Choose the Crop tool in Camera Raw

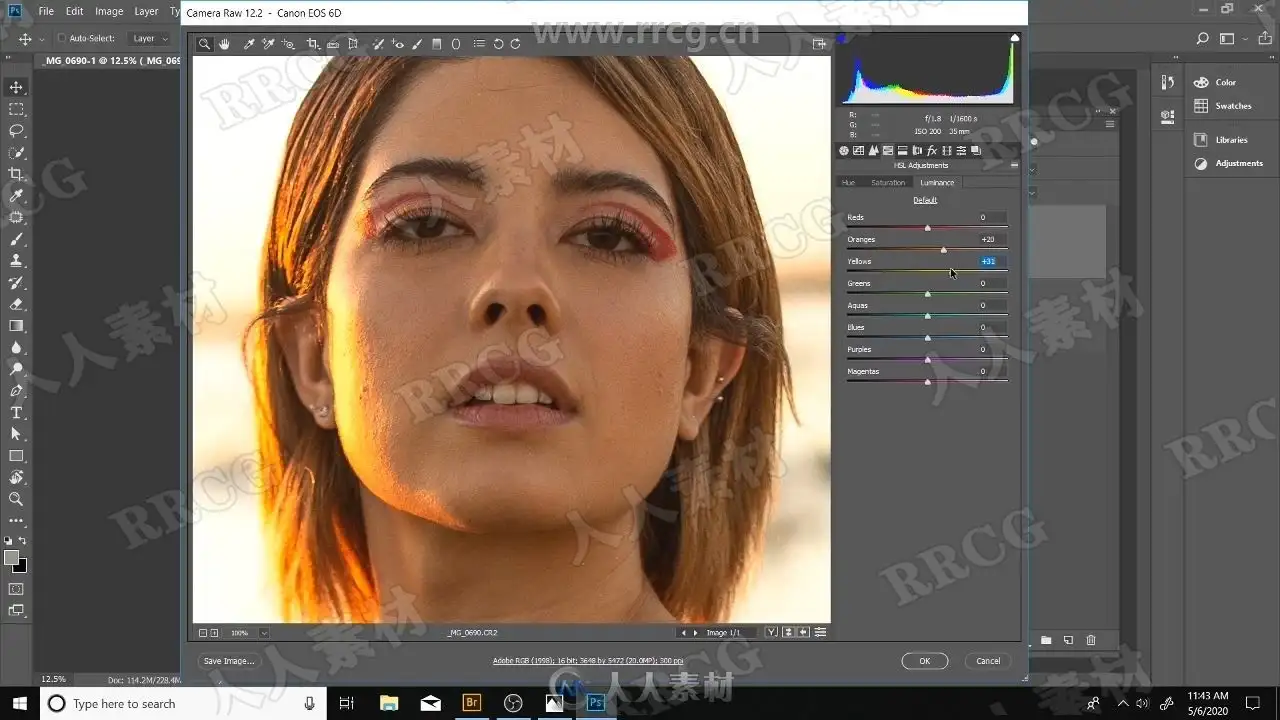(x=312, y=44)
